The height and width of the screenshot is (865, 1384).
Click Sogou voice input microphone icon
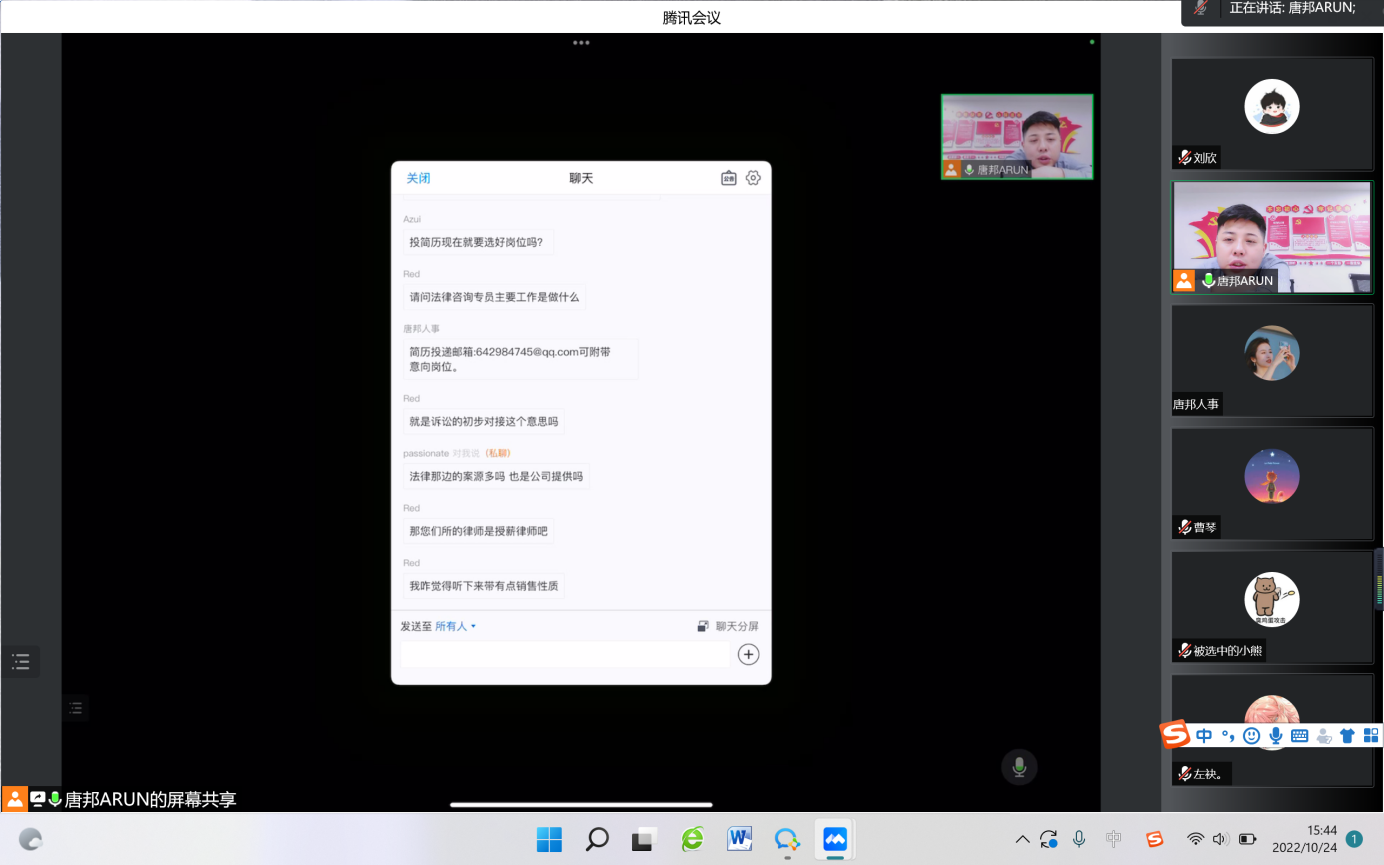[x=1275, y=736]
